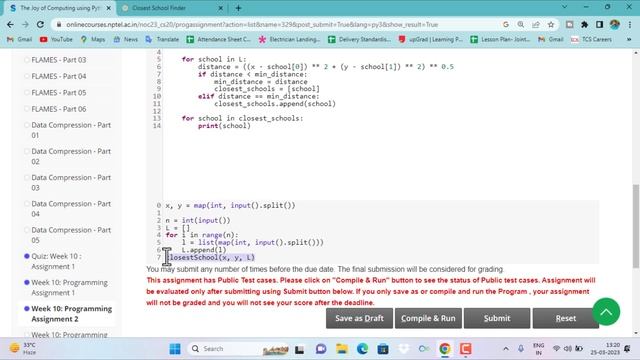Reload the page with the refresh icon
640x360 pixels.
40,24
